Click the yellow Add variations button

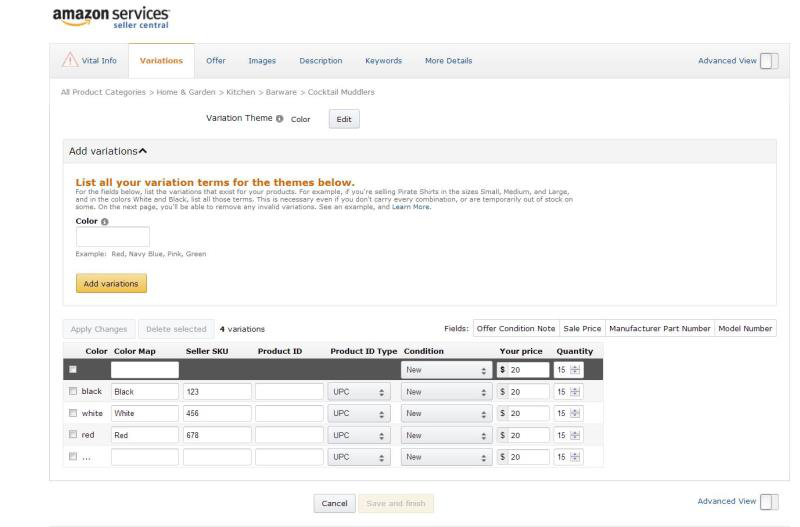pyautogui.click(x=111, y=284)
